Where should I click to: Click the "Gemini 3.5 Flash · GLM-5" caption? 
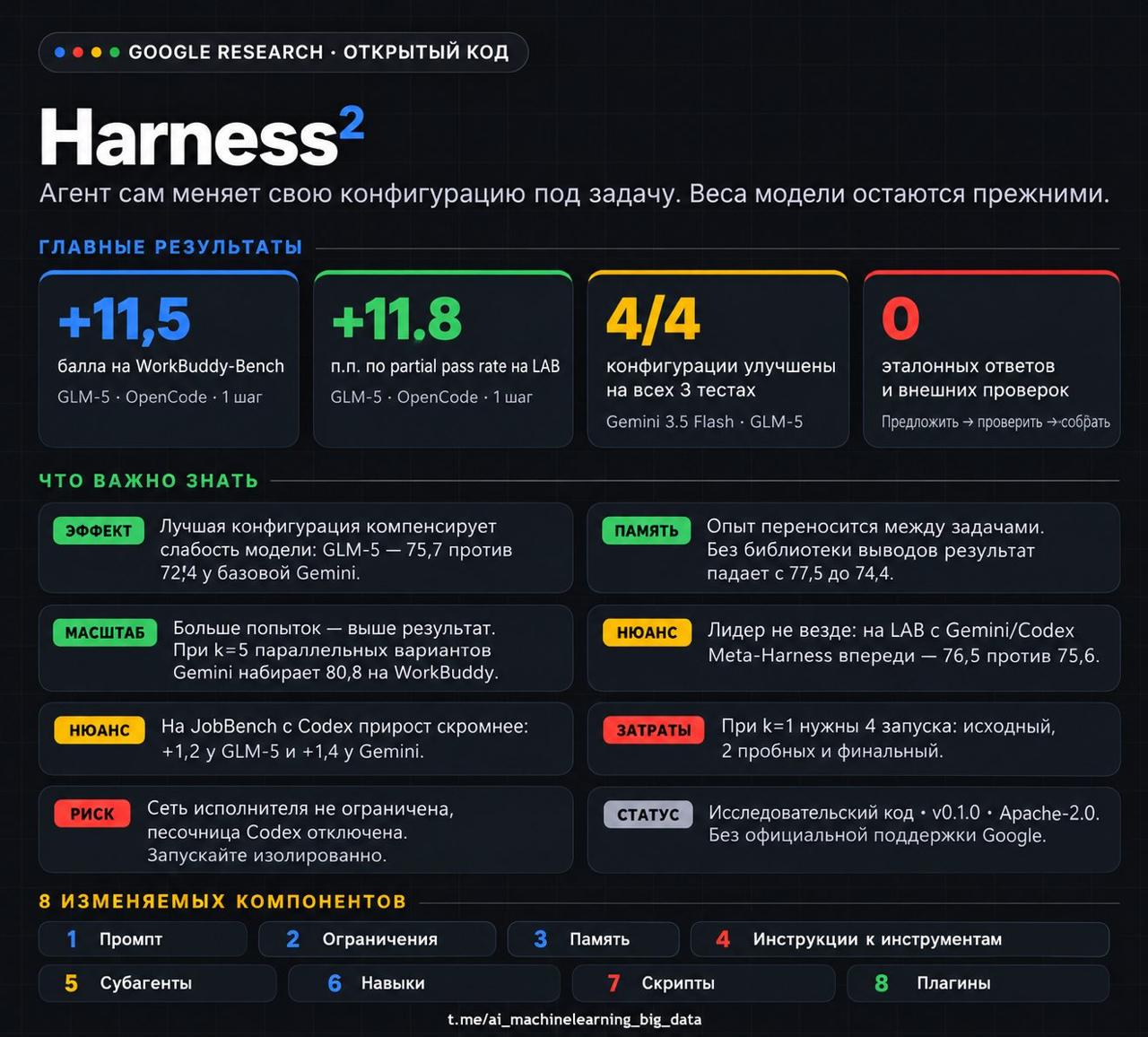click(704, 422)
